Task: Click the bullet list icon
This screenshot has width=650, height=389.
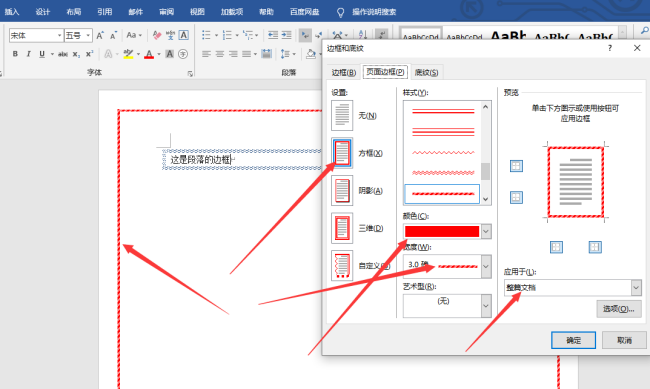Action: click(x=206, y=35)
